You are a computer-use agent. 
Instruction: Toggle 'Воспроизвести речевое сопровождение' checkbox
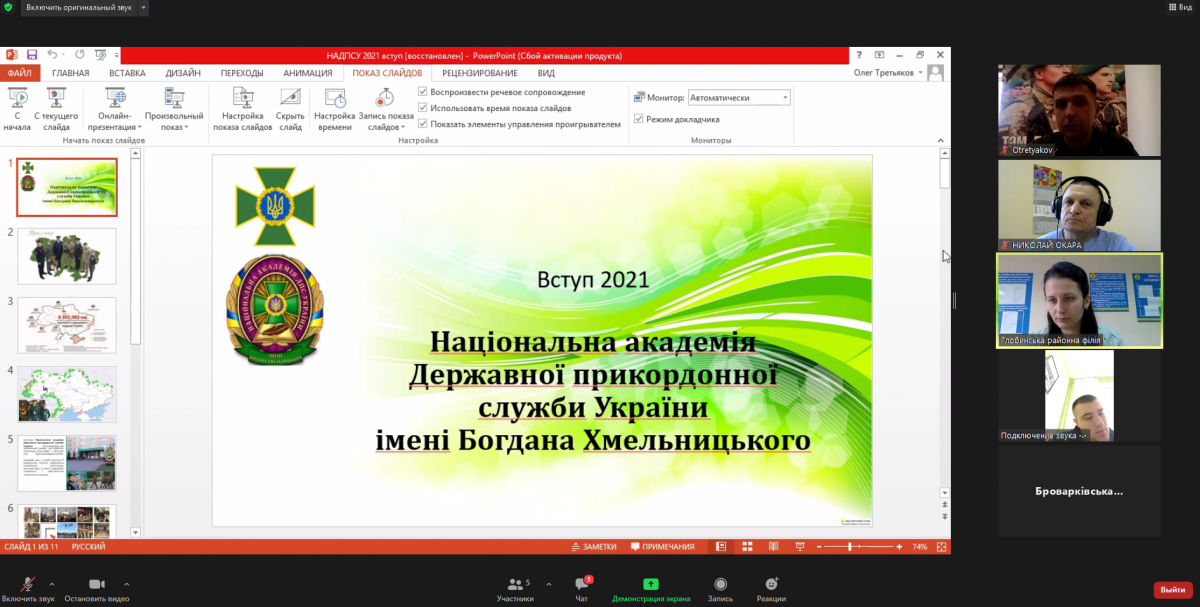click(x=423, y=92)
